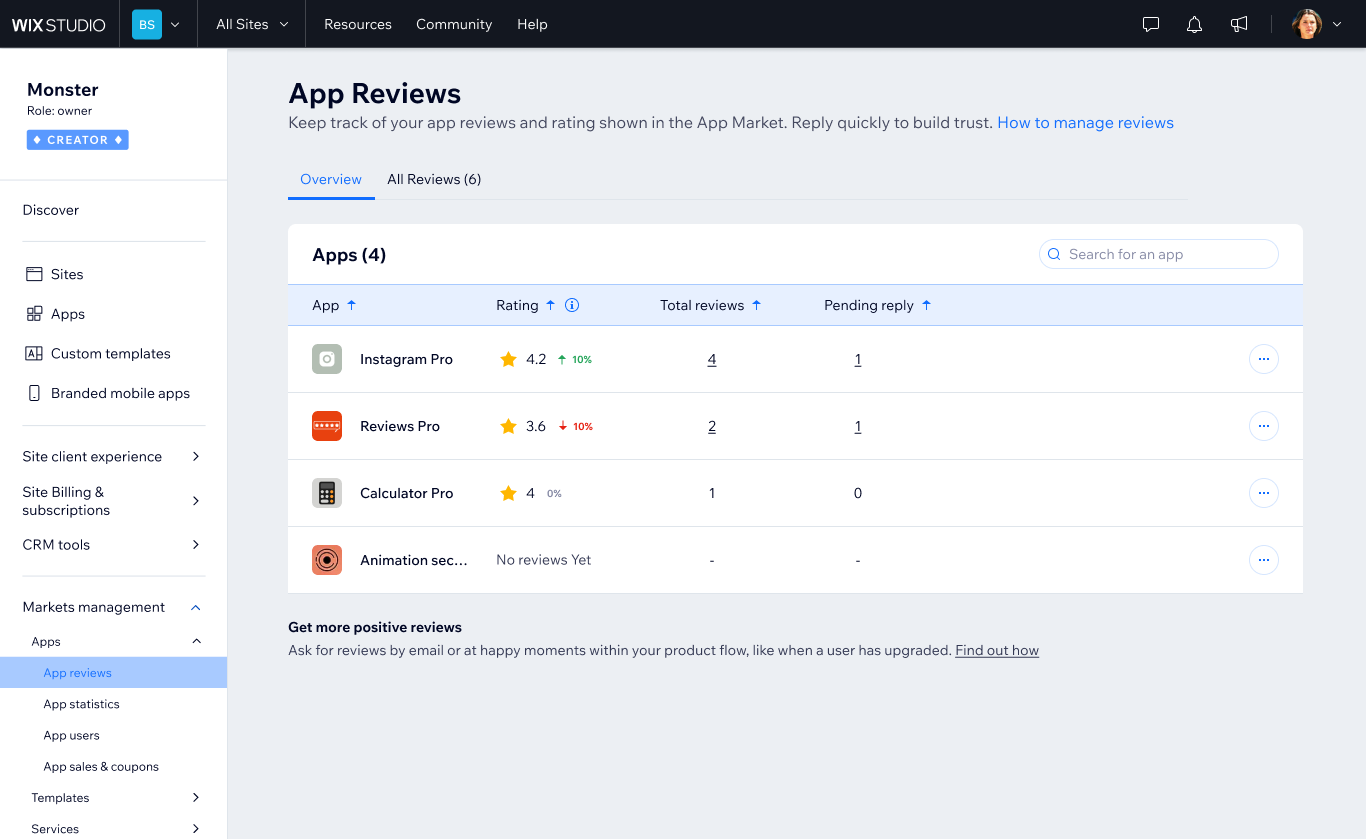Open App statistics page
Image resolution: width=1366 pixels, height=839 pixels.
(x=82, y=704)
